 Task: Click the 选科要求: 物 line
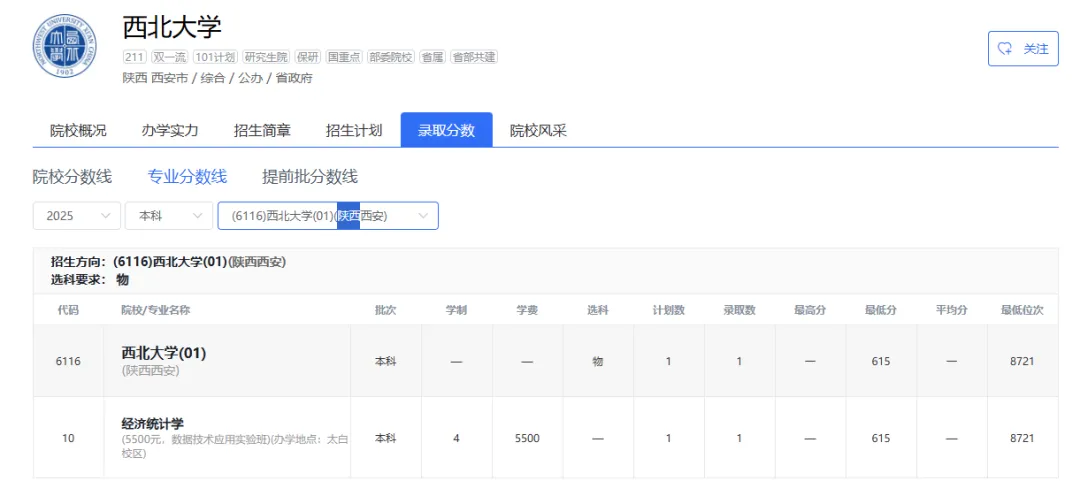[x=90, y=280]
